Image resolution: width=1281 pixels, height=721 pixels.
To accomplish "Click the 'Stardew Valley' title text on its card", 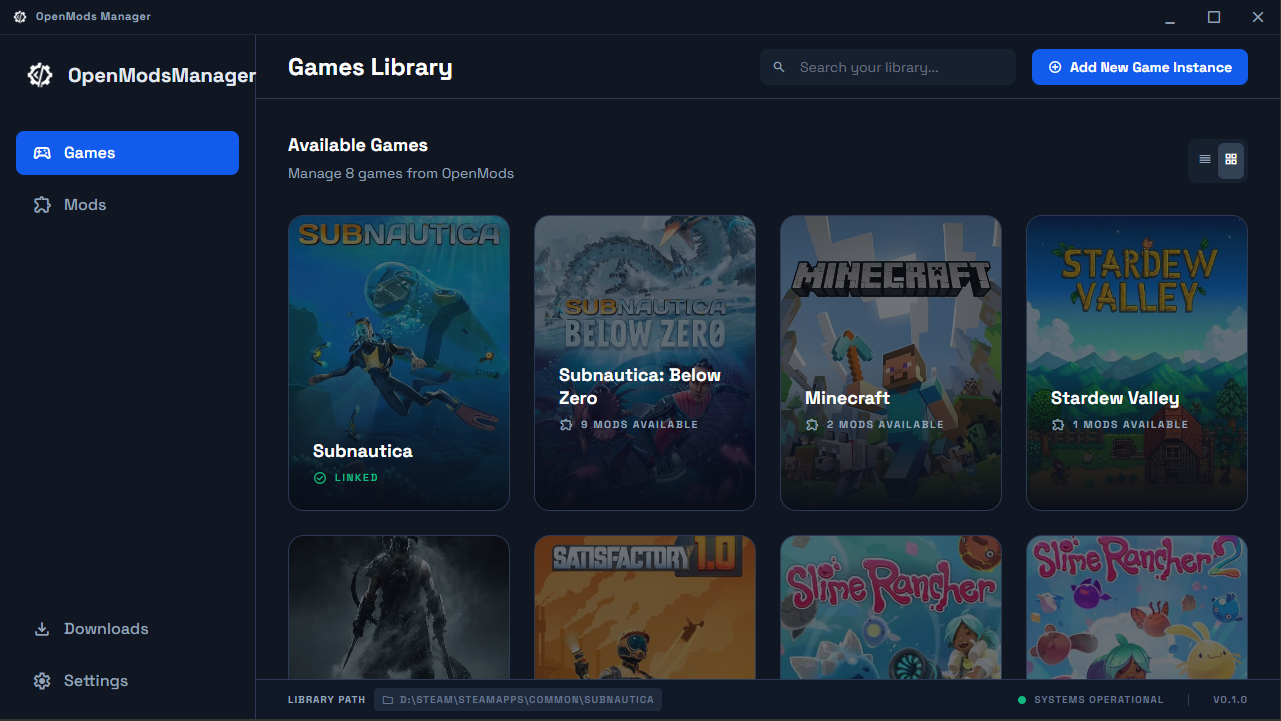I will [1115, 398].
